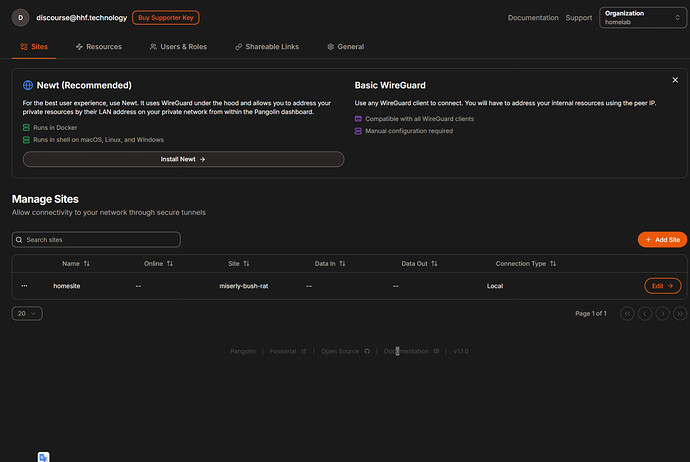Open the Documentation footer link
The height and width of the screenshot is (462, 690).
[411, 351]
